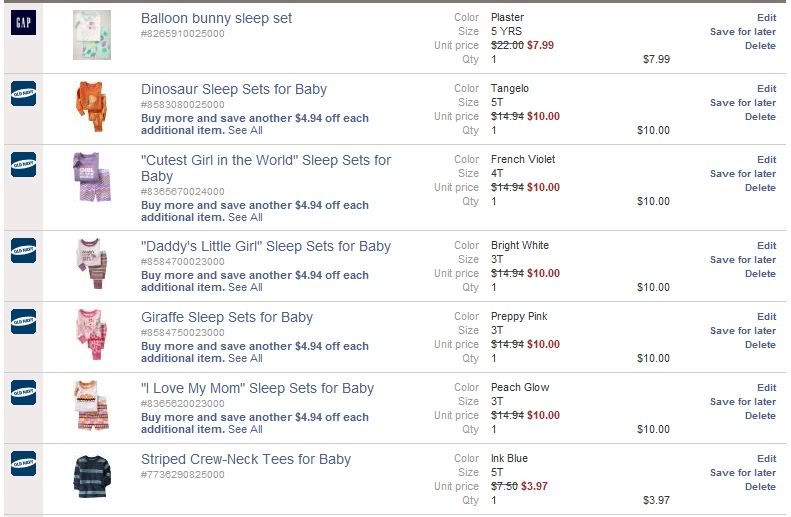Open Dinosaur Sleep Sets for Baby link

coord(234,89)
